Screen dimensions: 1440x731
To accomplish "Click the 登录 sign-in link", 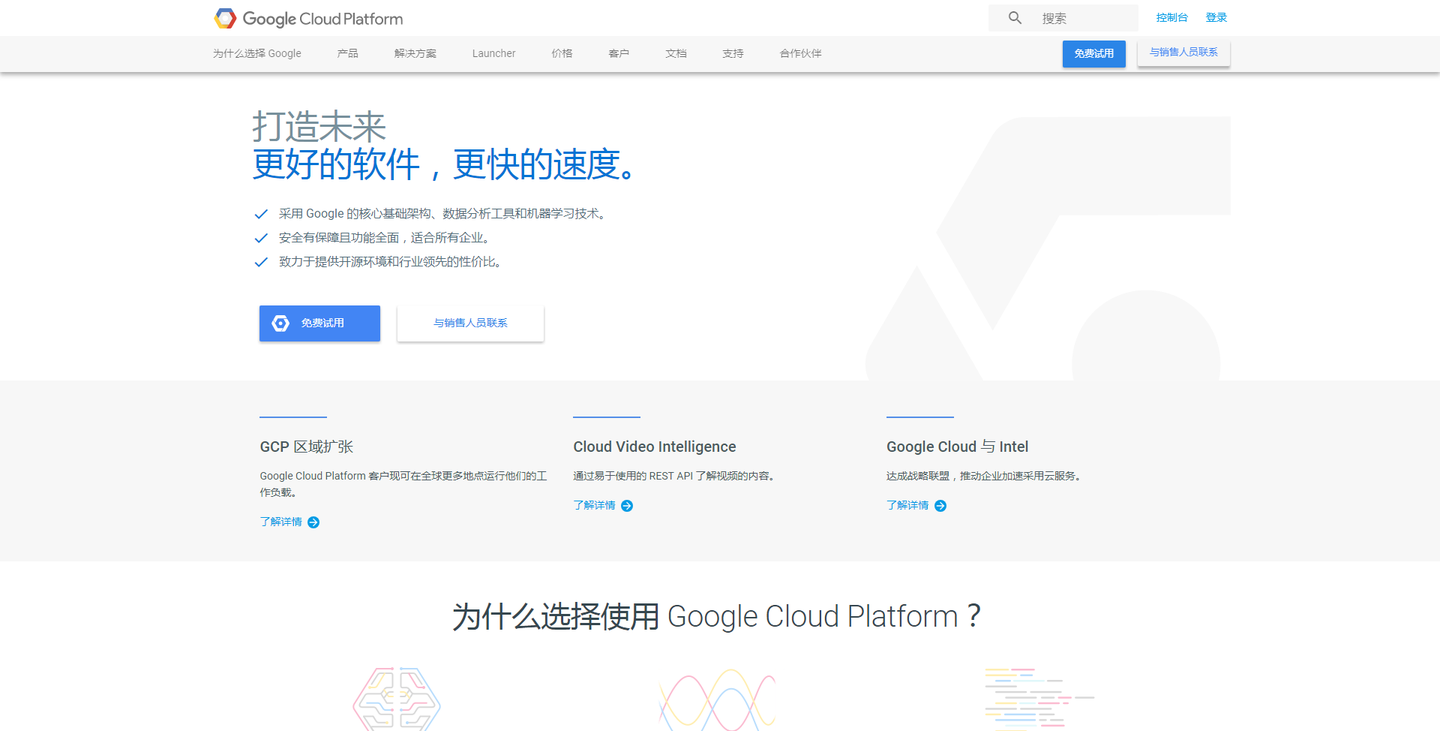I will click(1216, 18).
